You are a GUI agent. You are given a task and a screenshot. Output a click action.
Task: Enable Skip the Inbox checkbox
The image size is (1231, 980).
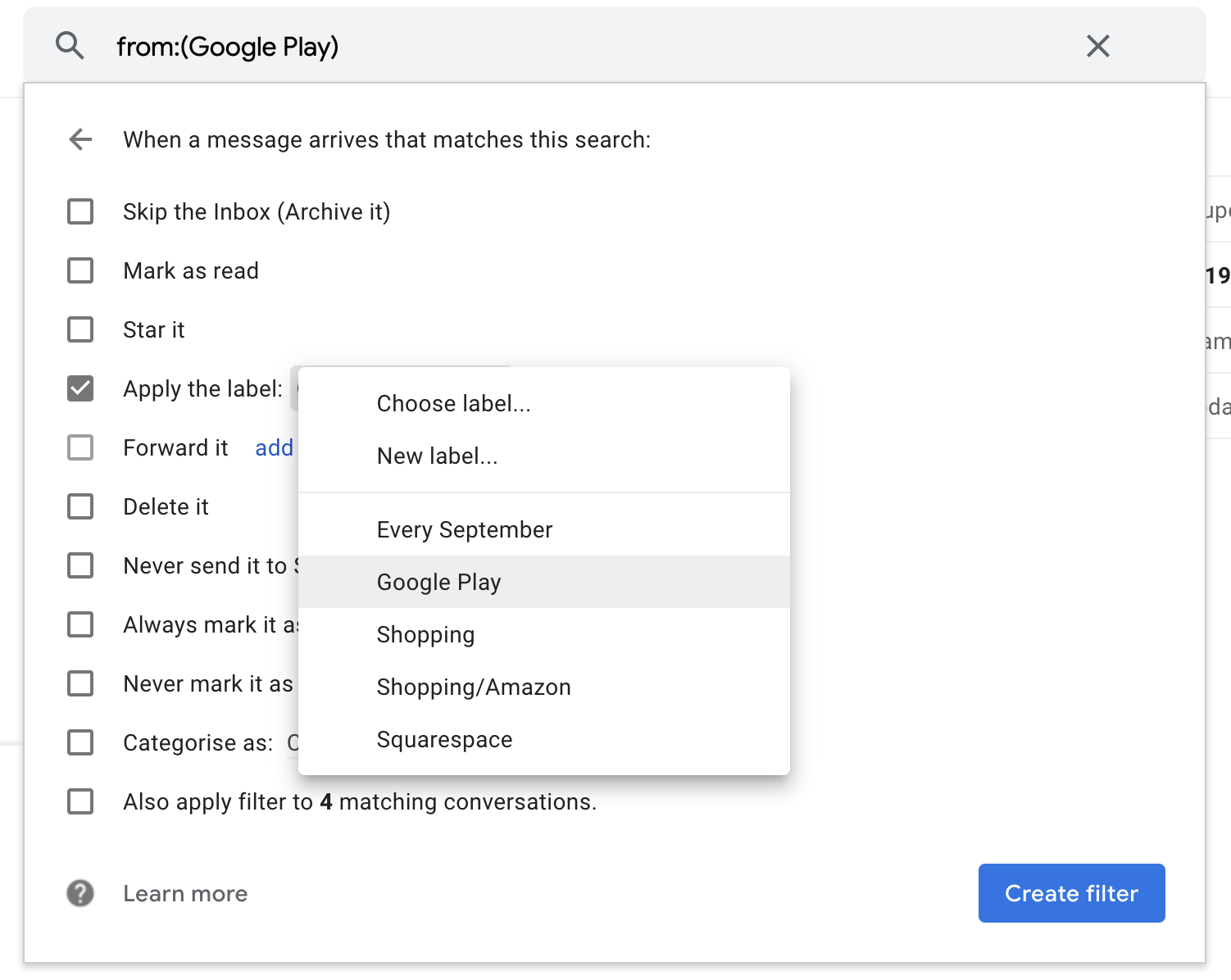click(x=80, y=211)
